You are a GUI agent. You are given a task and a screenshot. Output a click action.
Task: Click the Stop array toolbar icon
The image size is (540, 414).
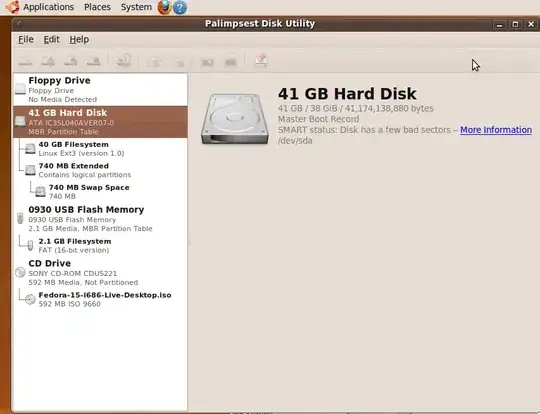(x=230, y=62)
